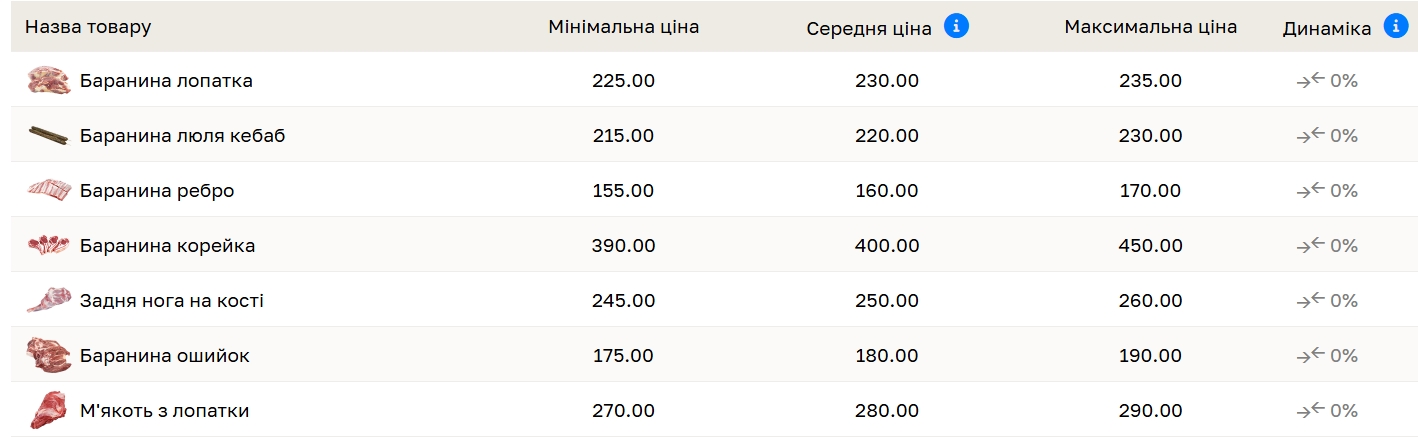The width and height of the screenshot is (1418, 437).
Task: Click the Баранина ребро product image
Action: 48,190
